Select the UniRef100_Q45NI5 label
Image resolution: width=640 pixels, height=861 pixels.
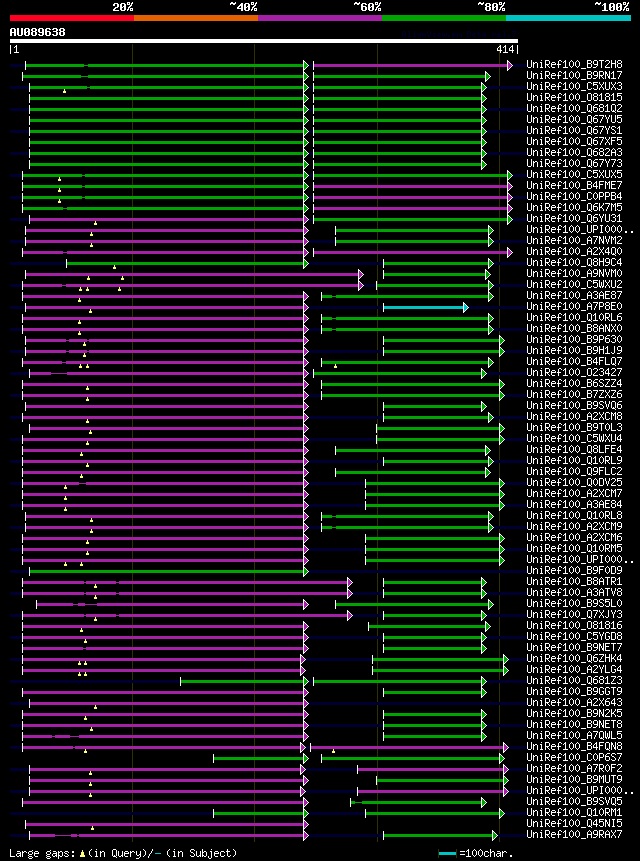coord(574,822)
